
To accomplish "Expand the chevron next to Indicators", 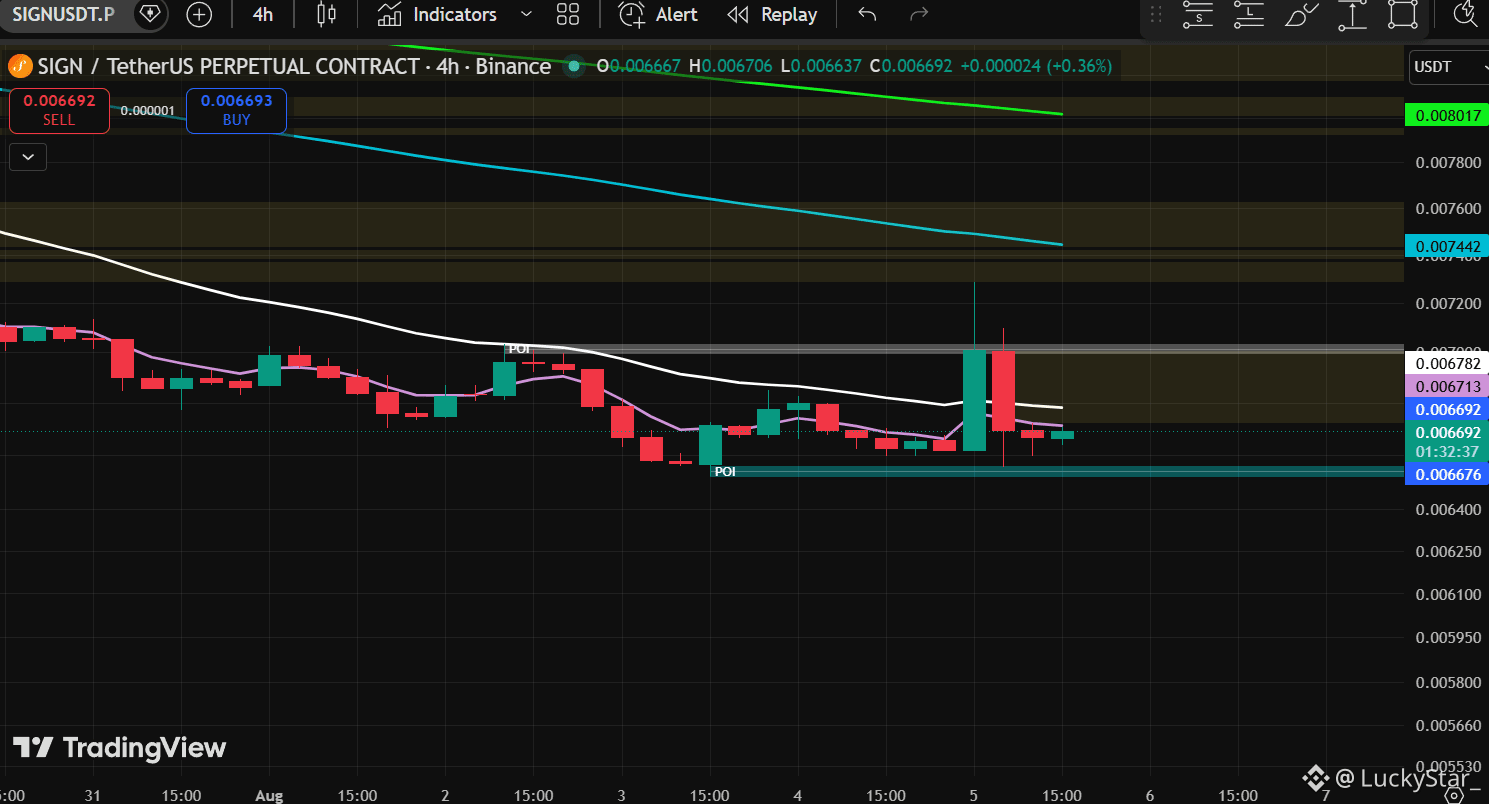I will 526,15.
